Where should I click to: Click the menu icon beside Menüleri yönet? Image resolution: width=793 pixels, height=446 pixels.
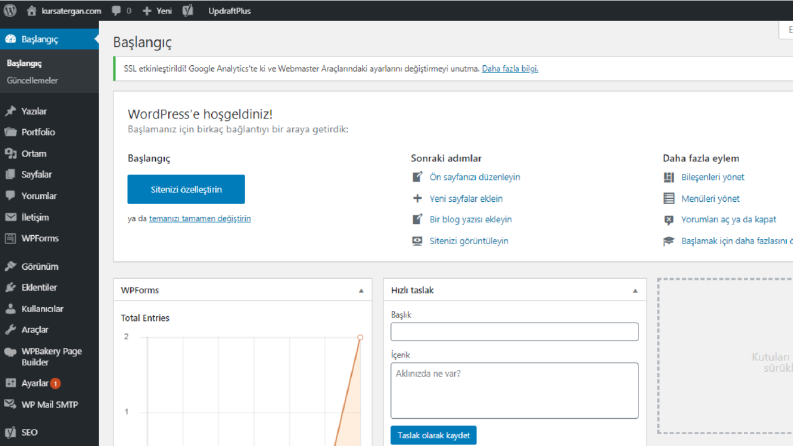coord(669,198)
